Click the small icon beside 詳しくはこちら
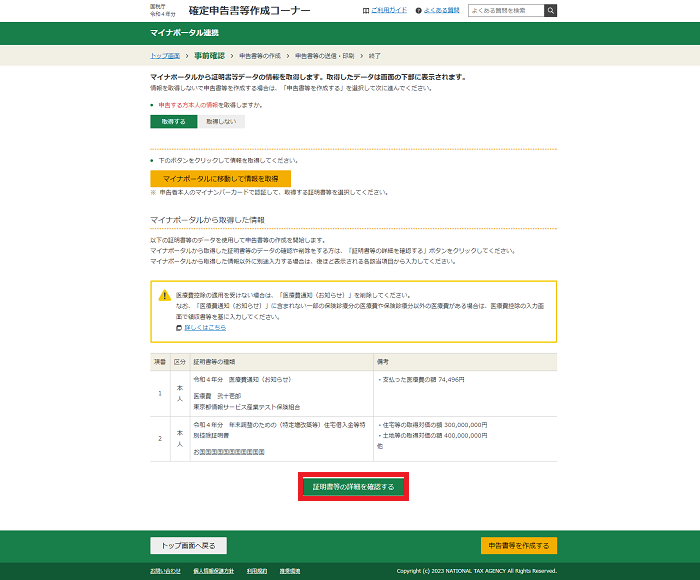The height and width of the screenshot is (580, 700). [x=179, y=327]
